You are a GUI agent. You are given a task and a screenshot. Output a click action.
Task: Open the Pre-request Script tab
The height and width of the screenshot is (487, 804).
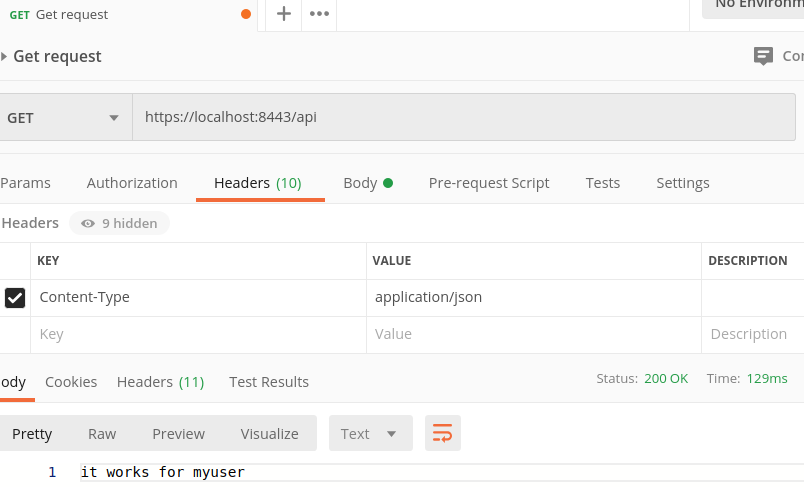pos(489,183)
